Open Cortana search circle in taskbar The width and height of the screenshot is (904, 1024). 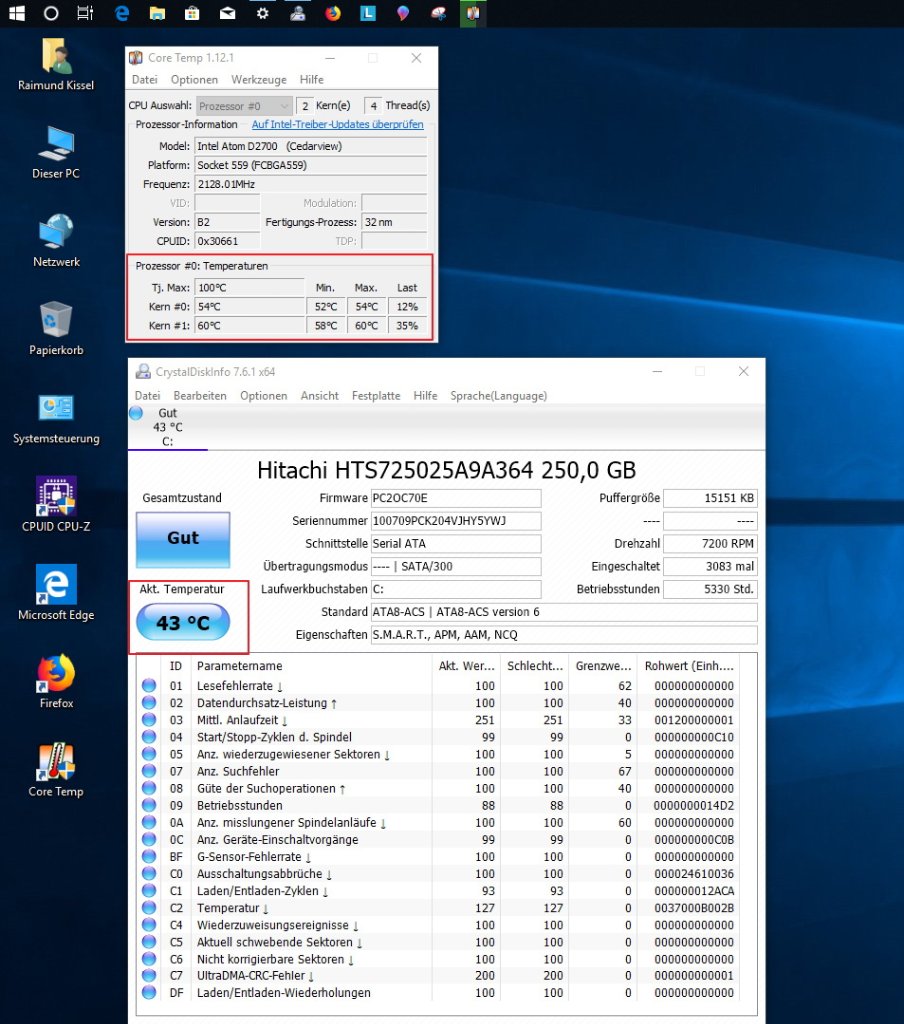pyautogui.click(x=51, y=13)
